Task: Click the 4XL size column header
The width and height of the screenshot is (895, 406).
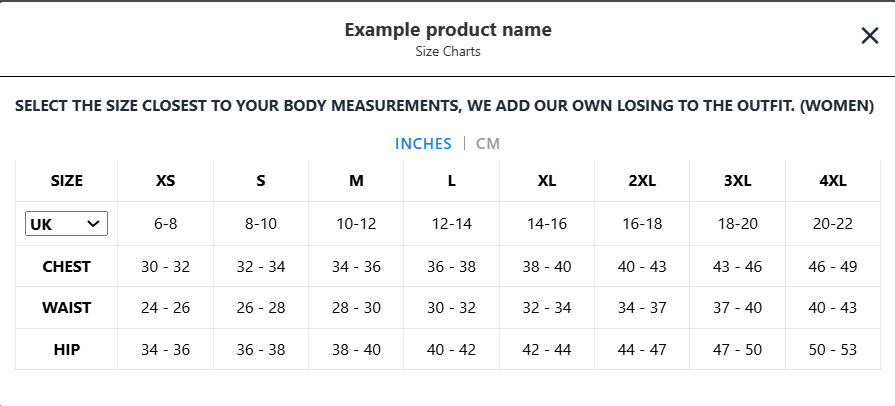Action: [x=832, y=181]
